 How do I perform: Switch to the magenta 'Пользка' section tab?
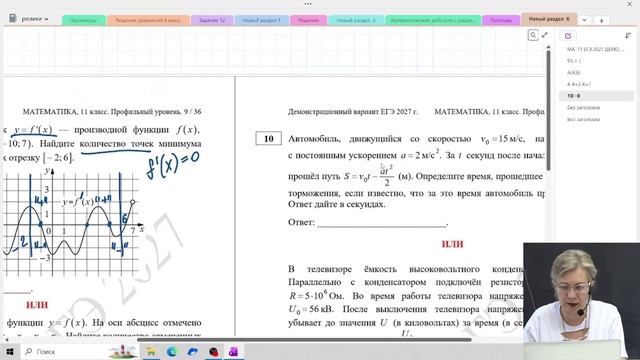click(501, 20)
